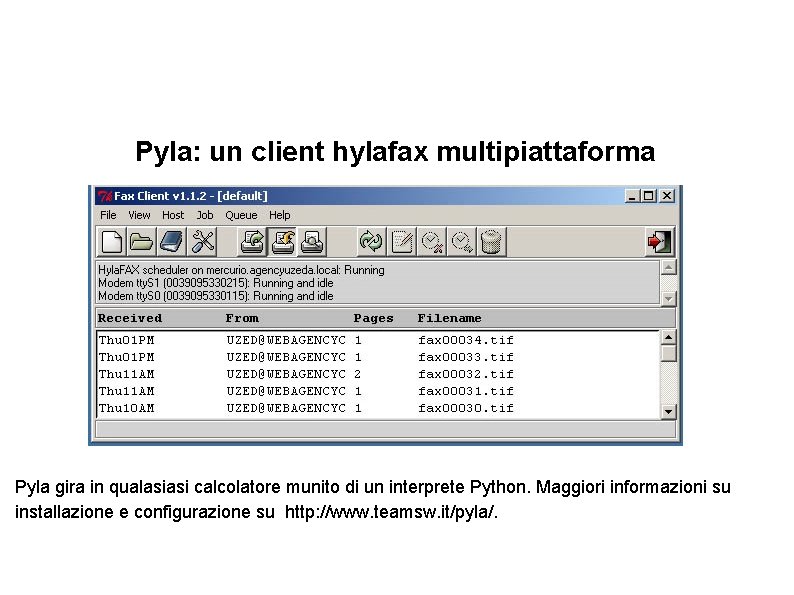
Task: Open the Help menu
Action: click(x=280, y=215)
